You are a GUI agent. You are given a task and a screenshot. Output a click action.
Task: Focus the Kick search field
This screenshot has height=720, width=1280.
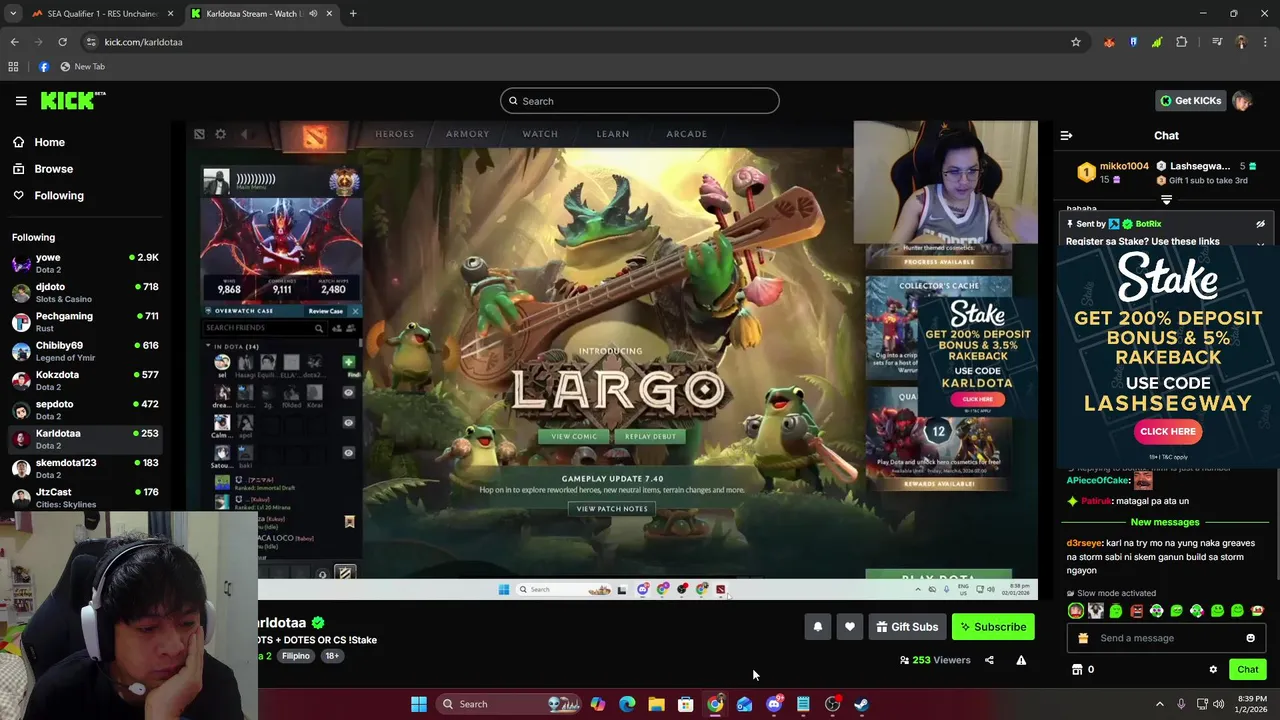click(x=640, y=101)
